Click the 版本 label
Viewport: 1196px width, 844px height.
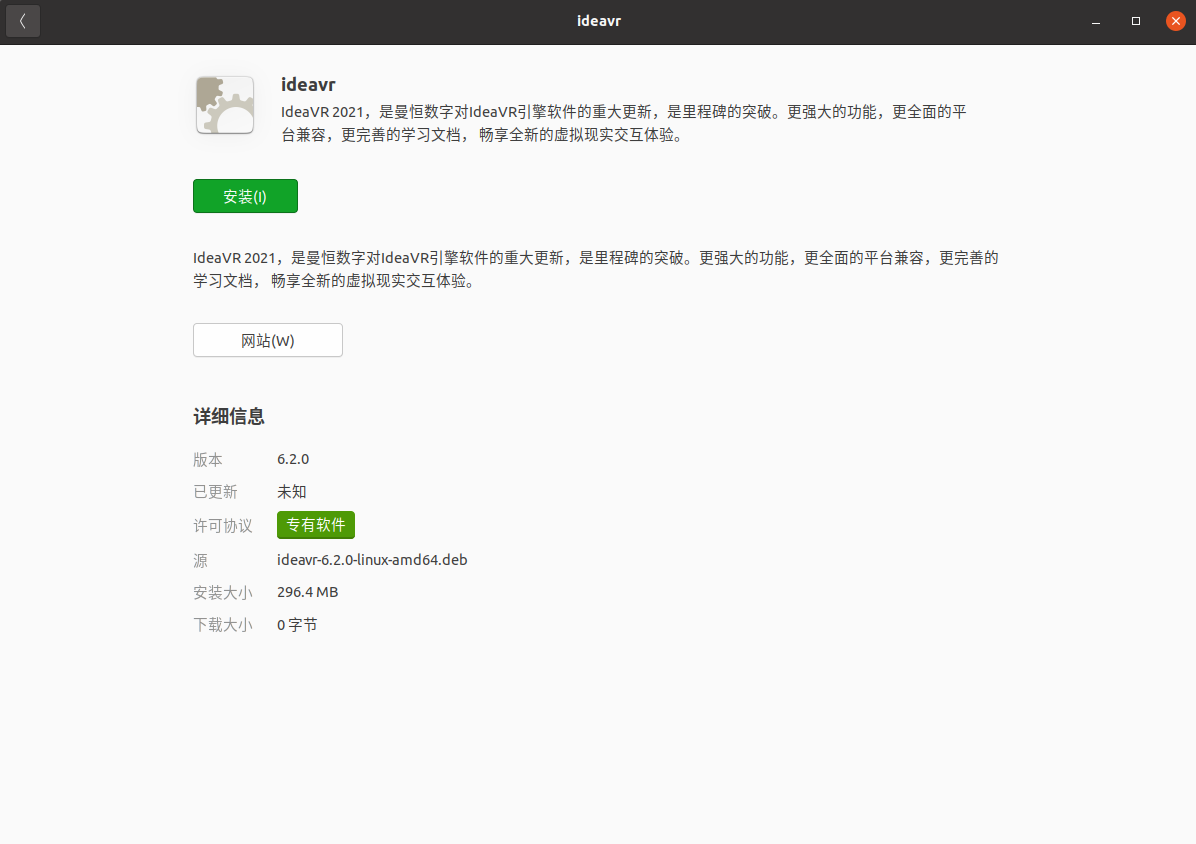pos(207,460)
